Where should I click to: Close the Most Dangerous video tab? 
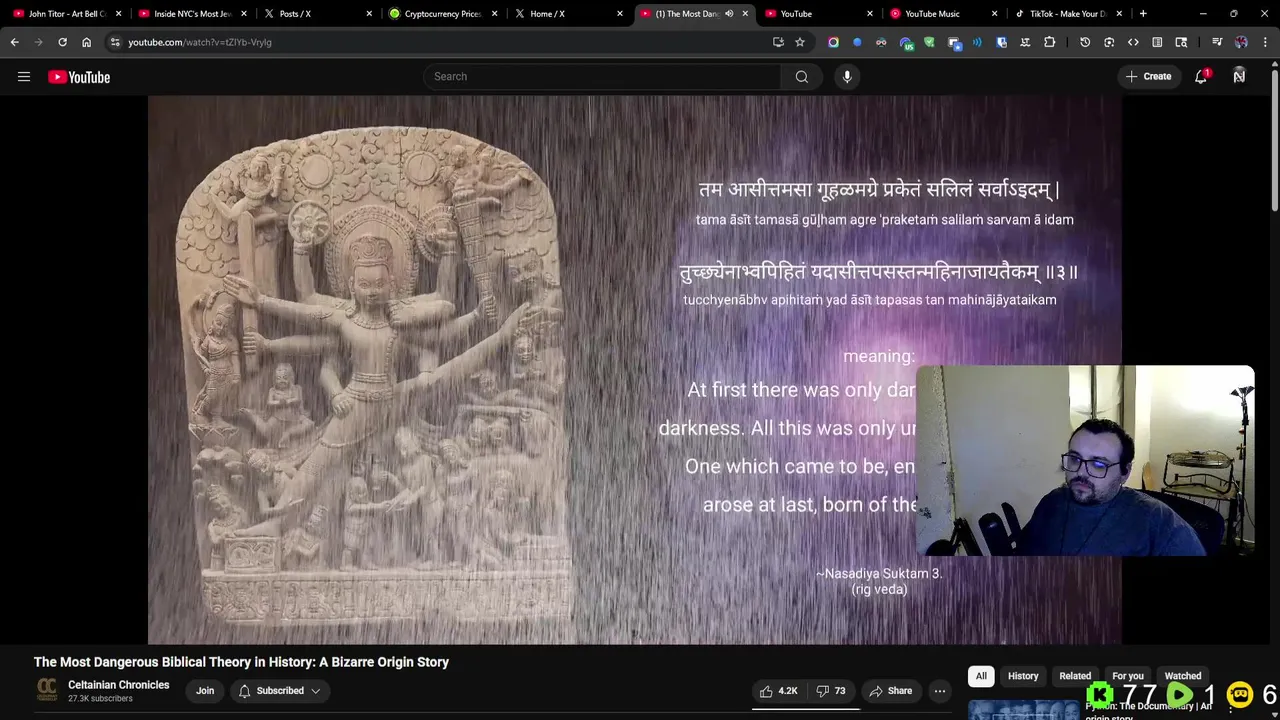(x=745, y=14)
